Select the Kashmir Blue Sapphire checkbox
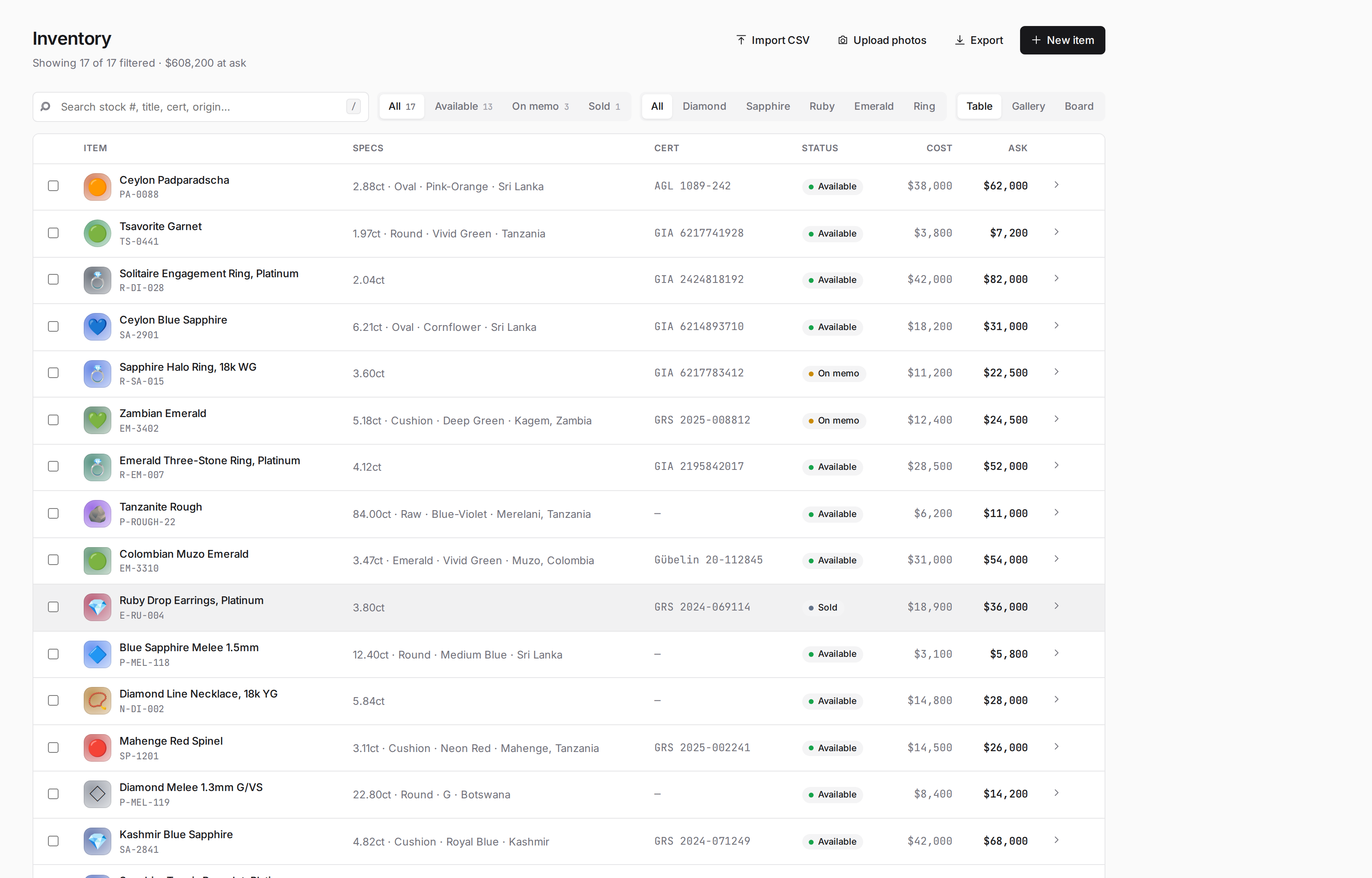This screenshot has width=1372, height=878. pyautogui.click(x=53, y=841)
